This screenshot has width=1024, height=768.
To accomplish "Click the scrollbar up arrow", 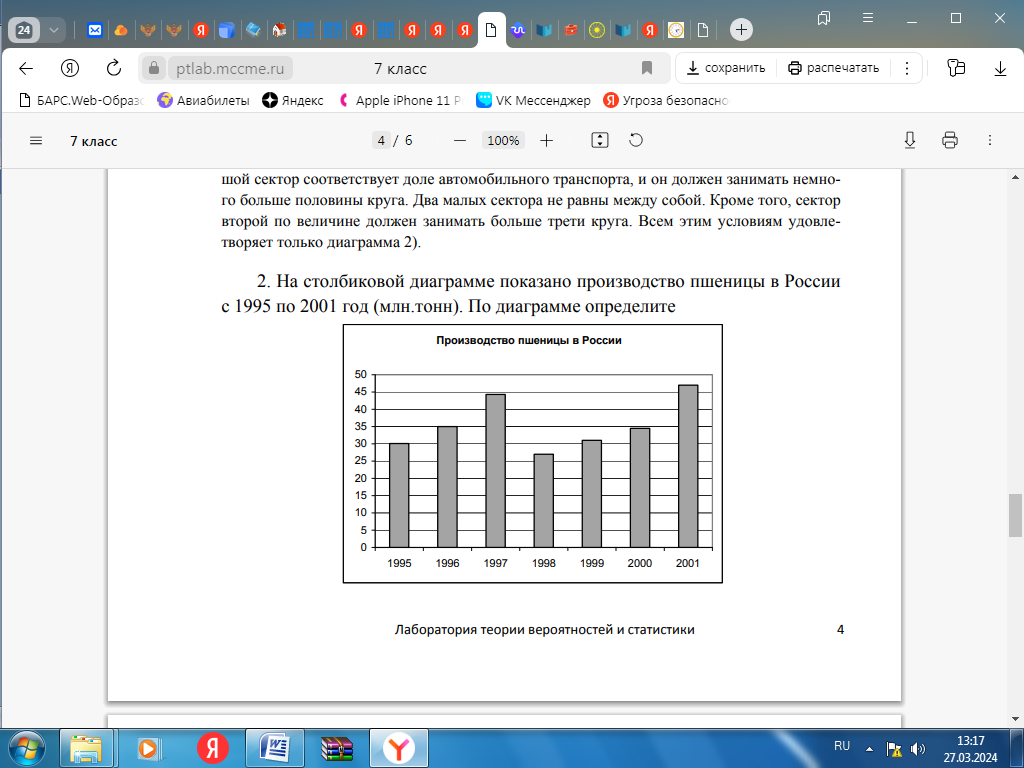I will point(1016,176).
